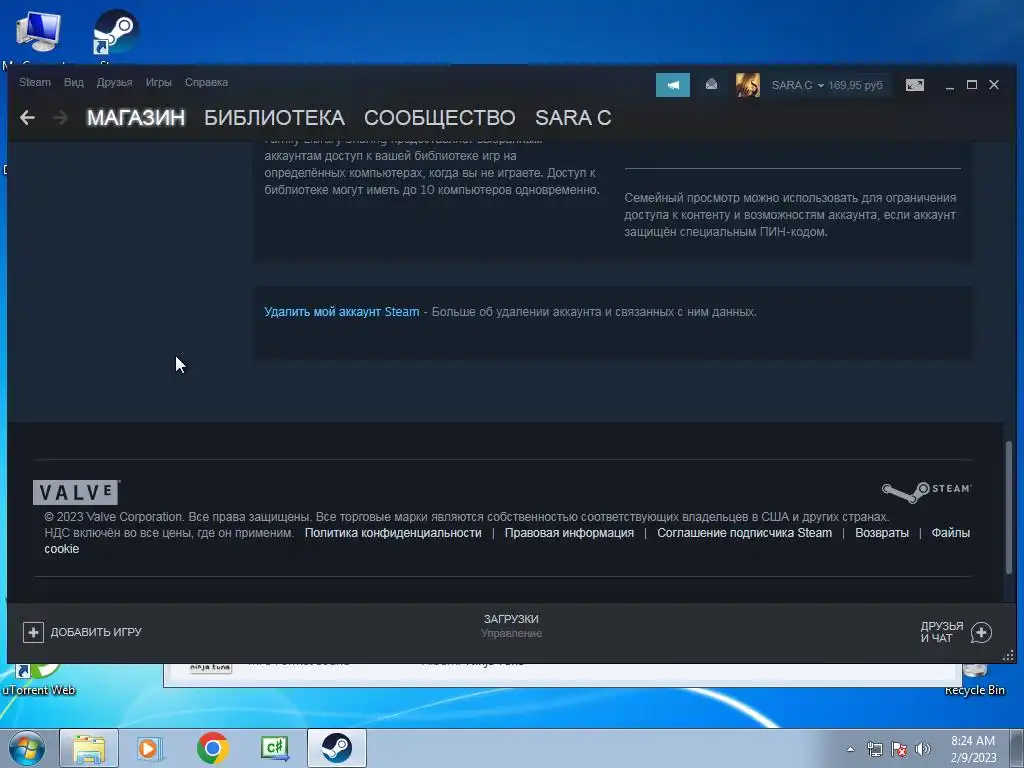This screenshot has width=1024, height=768.
Task: Click the 169,95 руб wallet balance
Action: 856,85
